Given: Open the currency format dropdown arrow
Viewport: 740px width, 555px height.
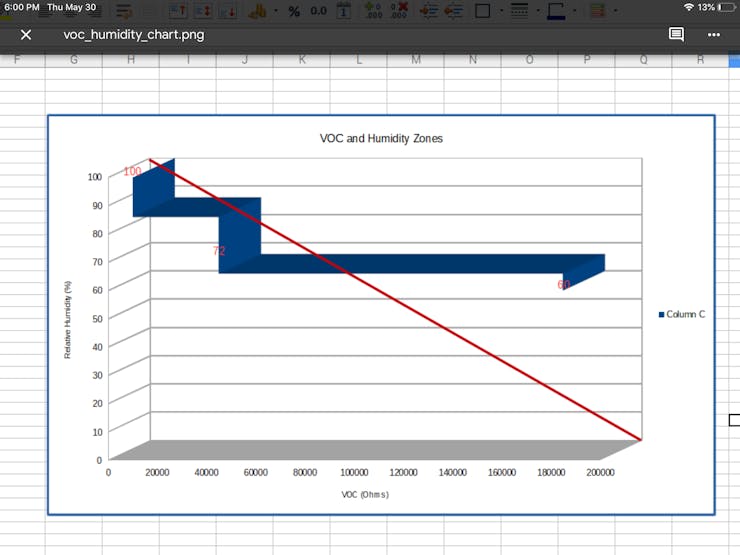Looking at the screenshot, I should (x=276, y=11).
